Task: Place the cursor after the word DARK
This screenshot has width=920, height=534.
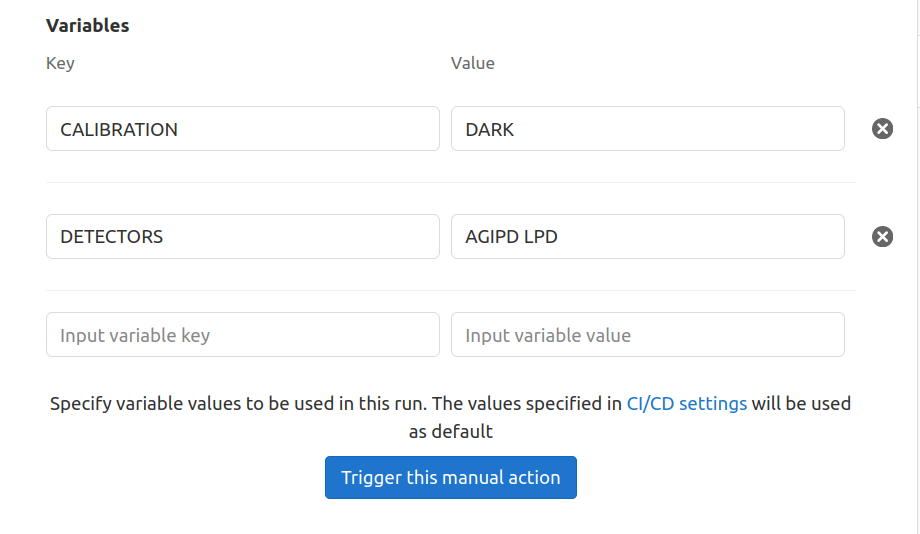Action: point(516,130)
